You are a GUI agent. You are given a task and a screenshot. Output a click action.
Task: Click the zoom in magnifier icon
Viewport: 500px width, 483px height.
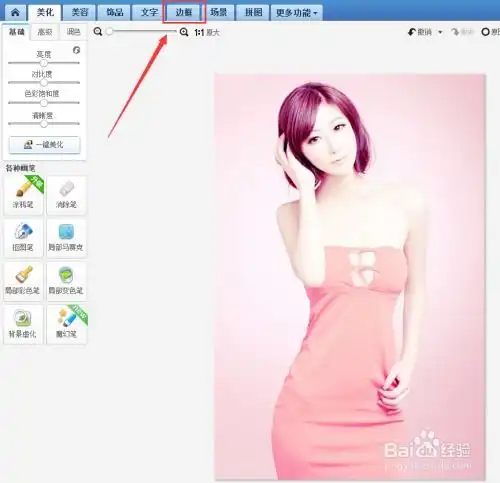click(x=184, y=32)
